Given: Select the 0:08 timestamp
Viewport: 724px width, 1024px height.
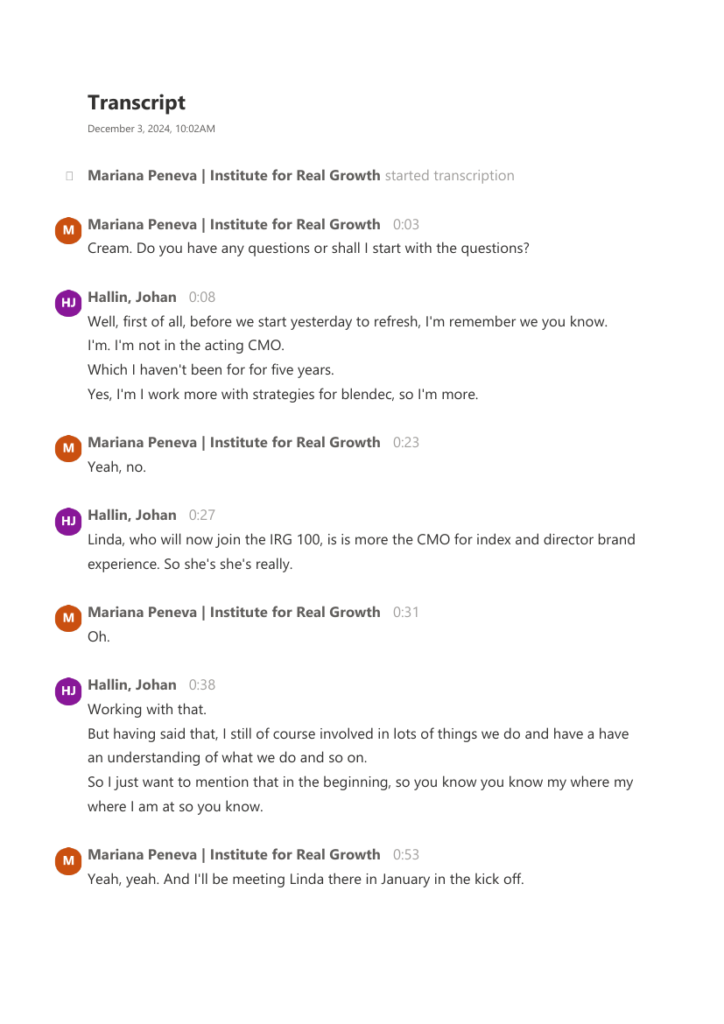Looking at the screenshot, I should [202, 297].
